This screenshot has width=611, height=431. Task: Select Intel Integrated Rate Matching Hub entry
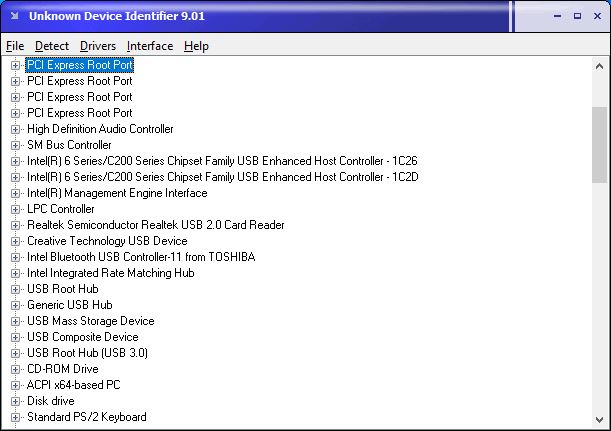pos(111,273)
